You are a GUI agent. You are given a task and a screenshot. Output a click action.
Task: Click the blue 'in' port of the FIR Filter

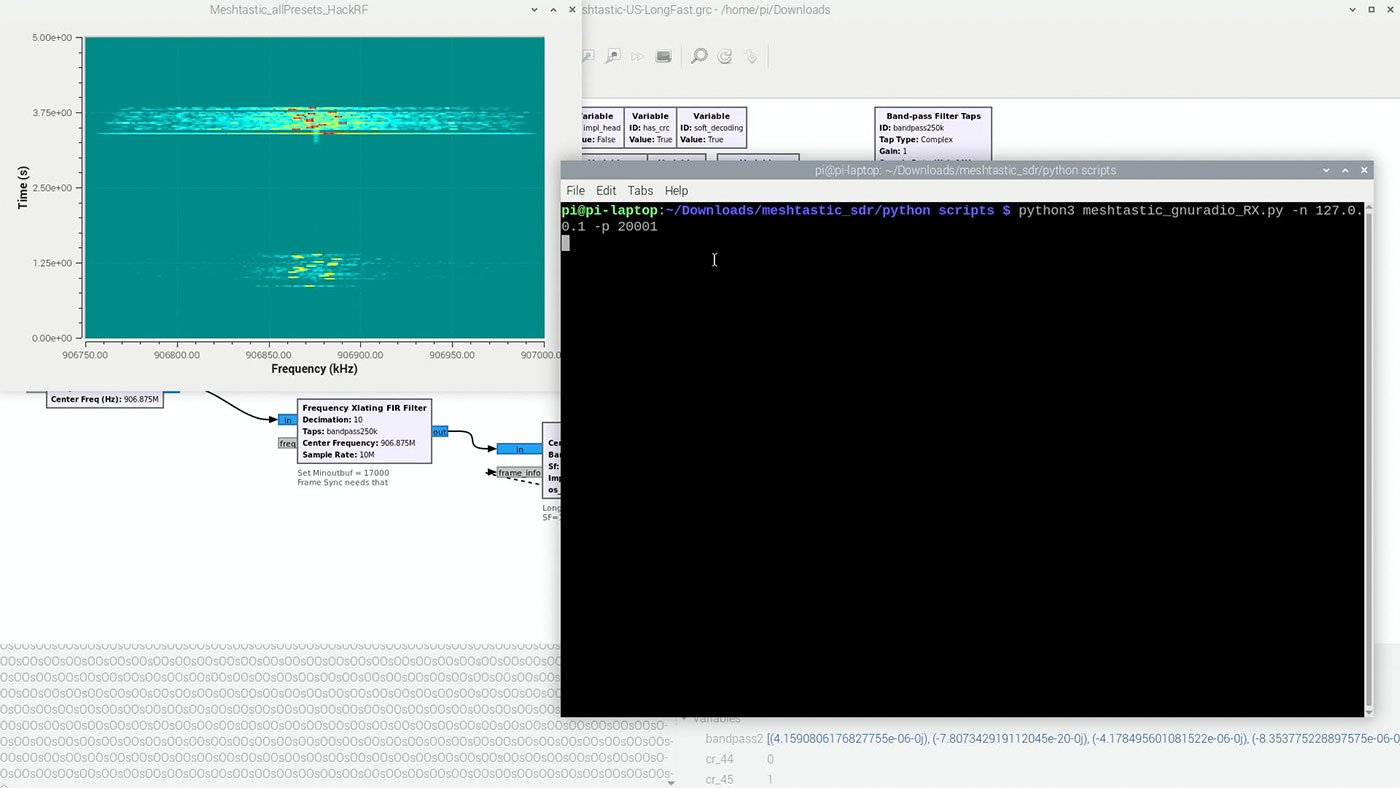click(288, 420)
